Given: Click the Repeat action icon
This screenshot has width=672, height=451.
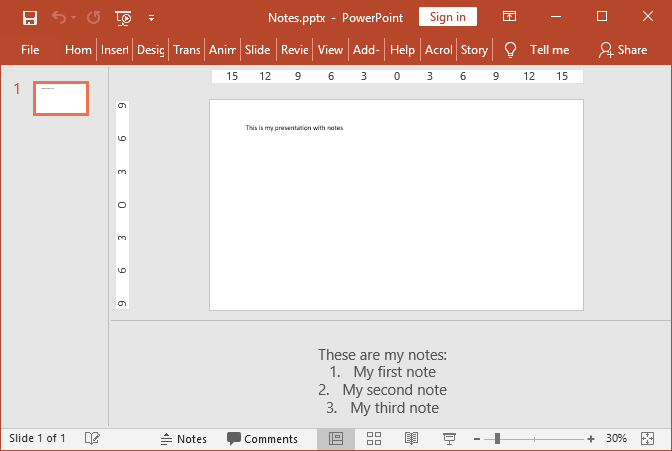Looking at the screenshot, I should (93, 17).
